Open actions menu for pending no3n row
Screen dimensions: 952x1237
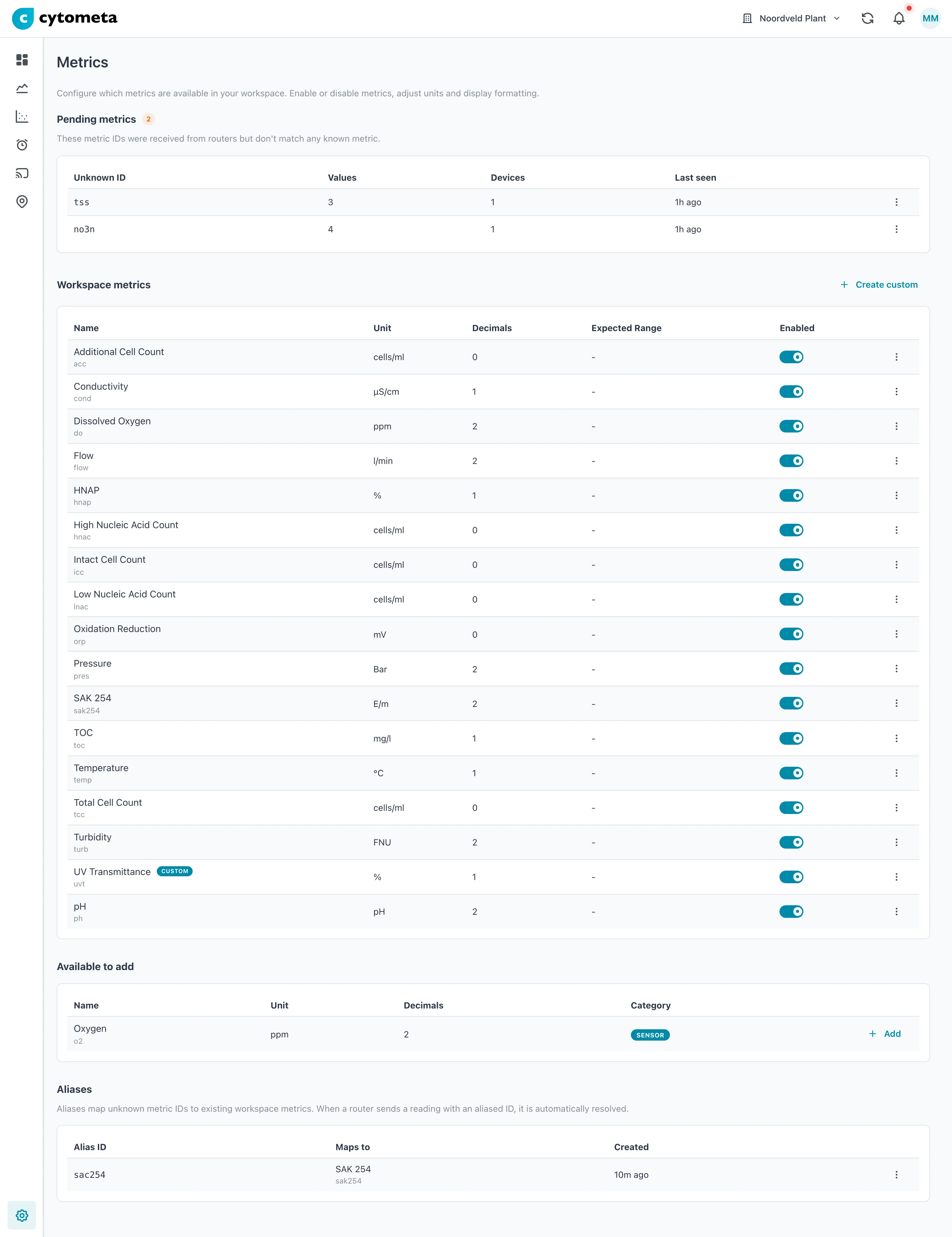[896, 229]
